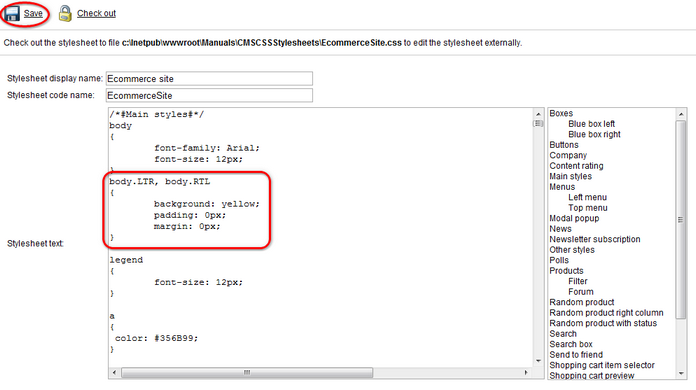
Task: Select Random product with status bookmark
Action: pos(603,323)
